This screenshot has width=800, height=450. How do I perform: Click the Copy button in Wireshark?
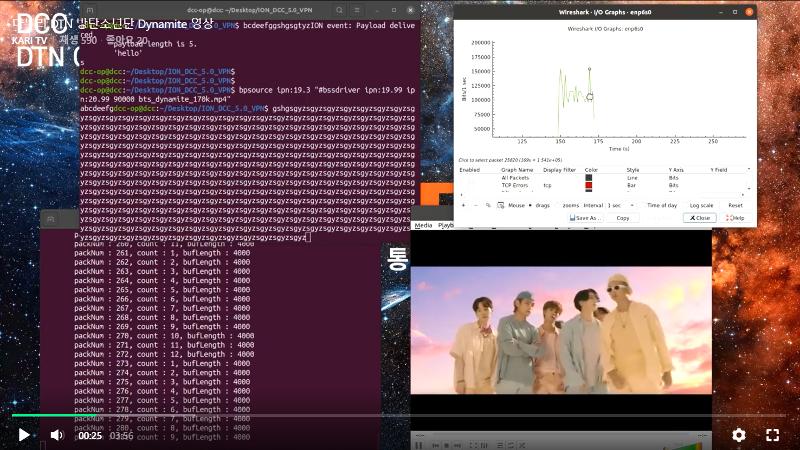pos(621,217)
